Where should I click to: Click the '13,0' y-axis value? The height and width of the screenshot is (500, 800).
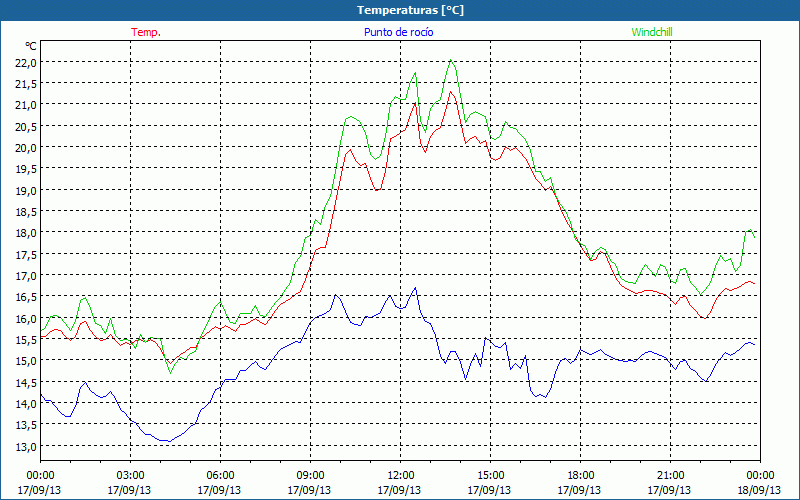click(26, 446)
